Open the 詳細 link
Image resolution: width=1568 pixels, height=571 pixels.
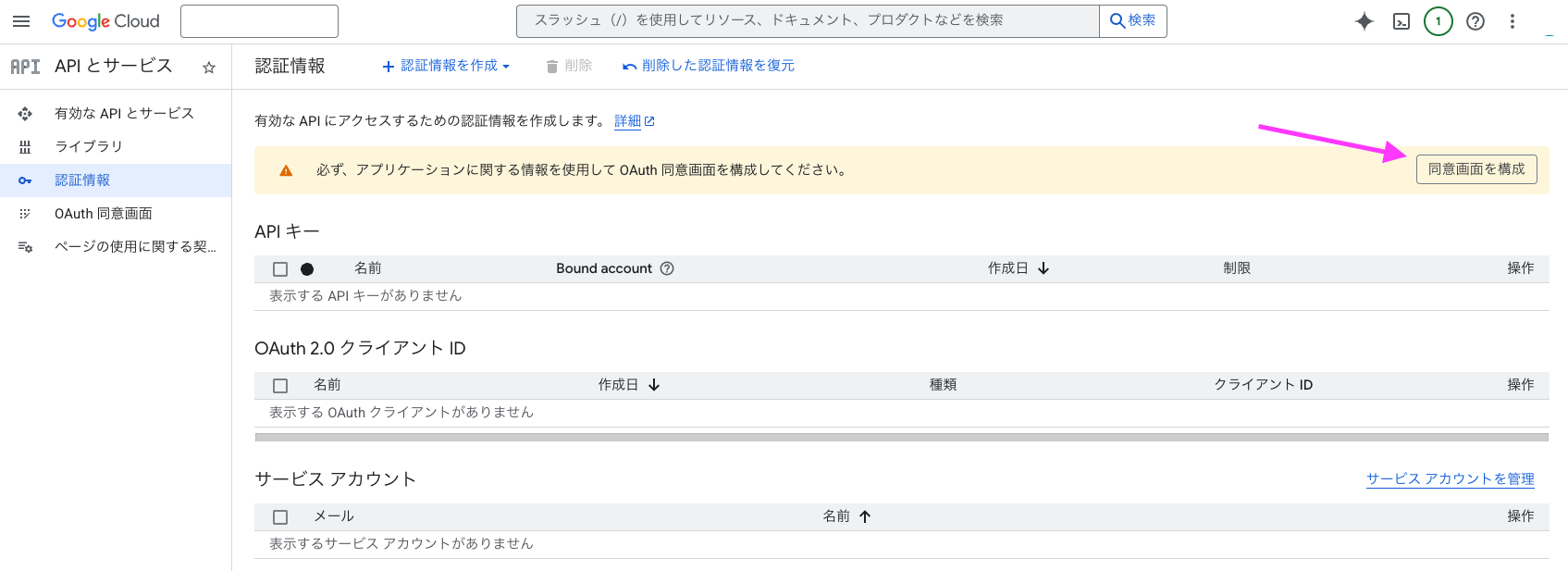[x=627, y=121]
